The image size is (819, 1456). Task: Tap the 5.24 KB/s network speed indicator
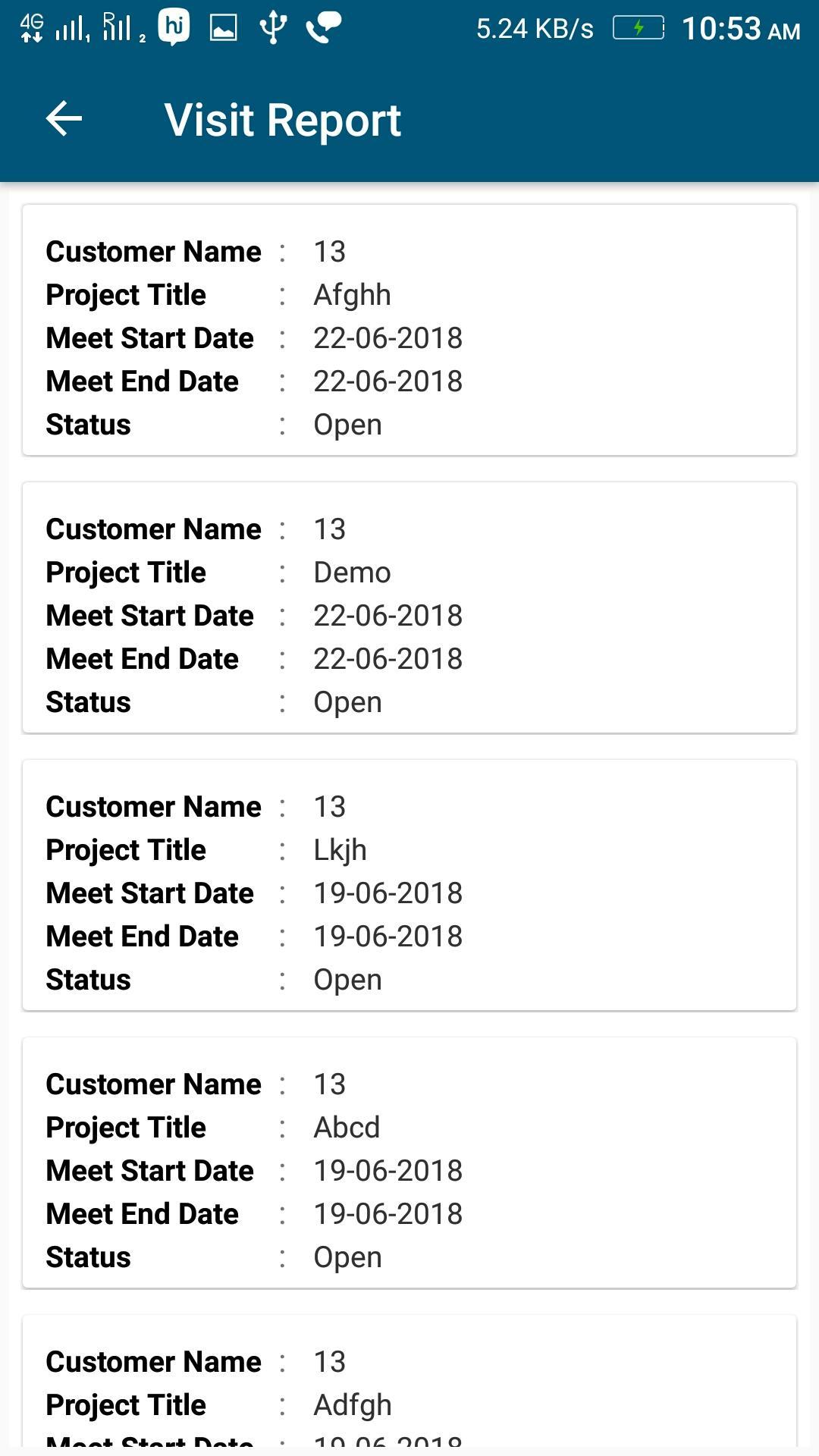click(x=535, y=29)
